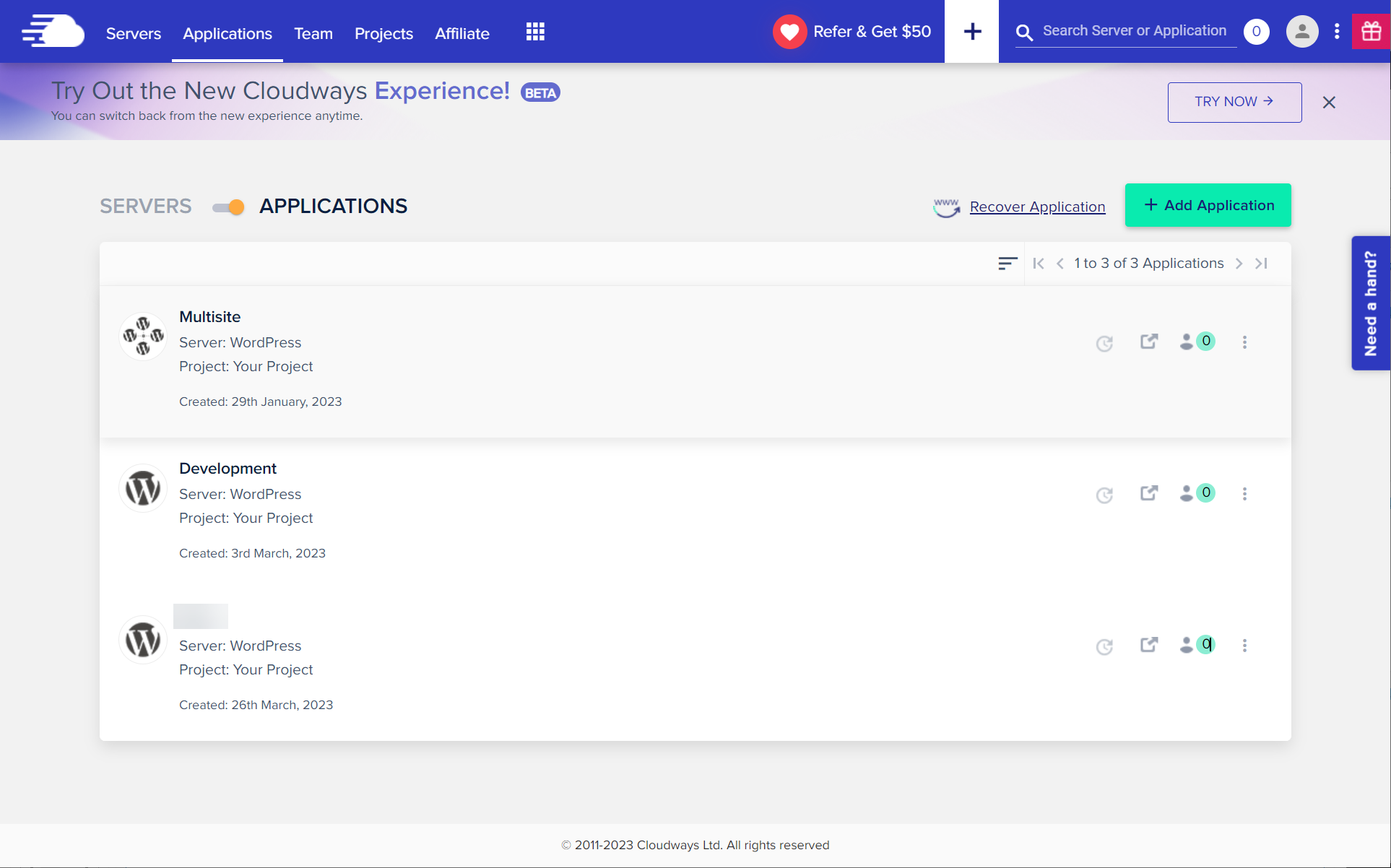
Task: Click the plus icon in top bar
Action: point(972,32)
